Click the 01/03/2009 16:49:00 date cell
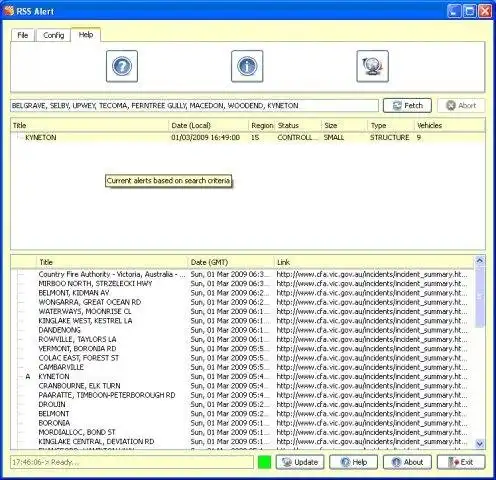The height and width of the screenshot is (480, 496). [205, 137]
